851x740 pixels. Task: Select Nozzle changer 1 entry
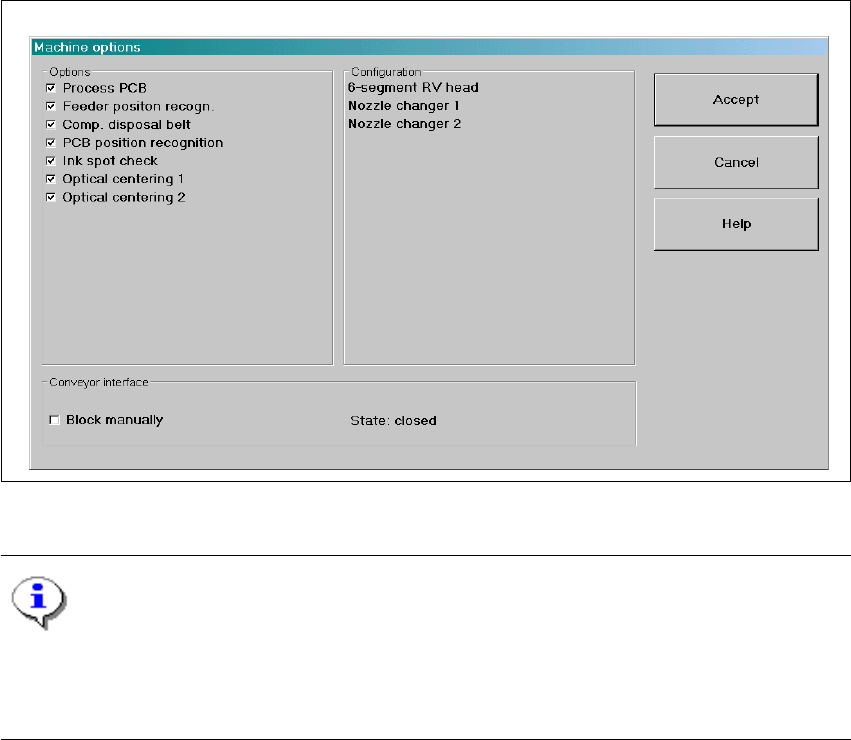coord(404,106)
